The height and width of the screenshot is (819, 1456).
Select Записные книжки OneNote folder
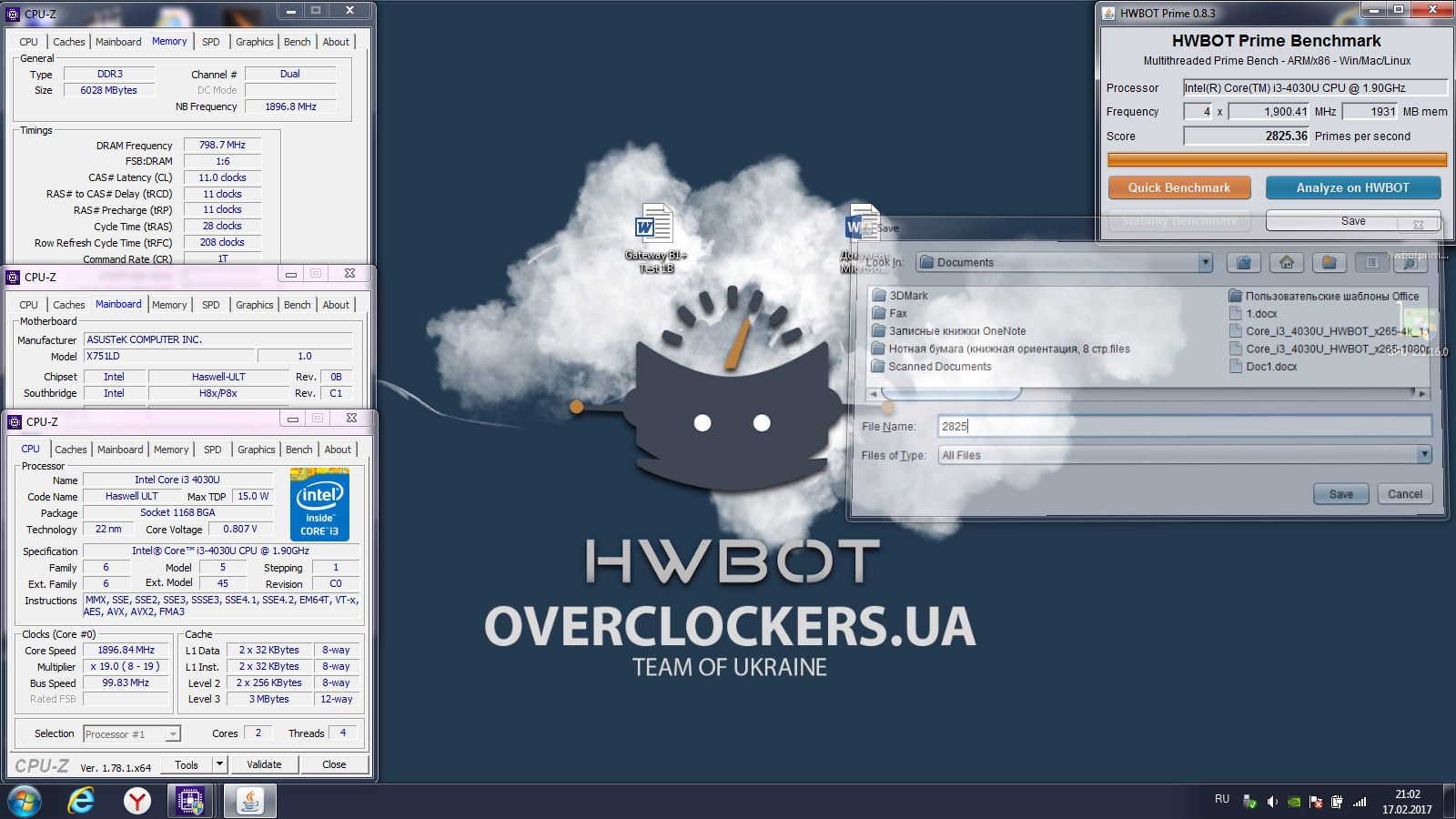tap(949, 331)
